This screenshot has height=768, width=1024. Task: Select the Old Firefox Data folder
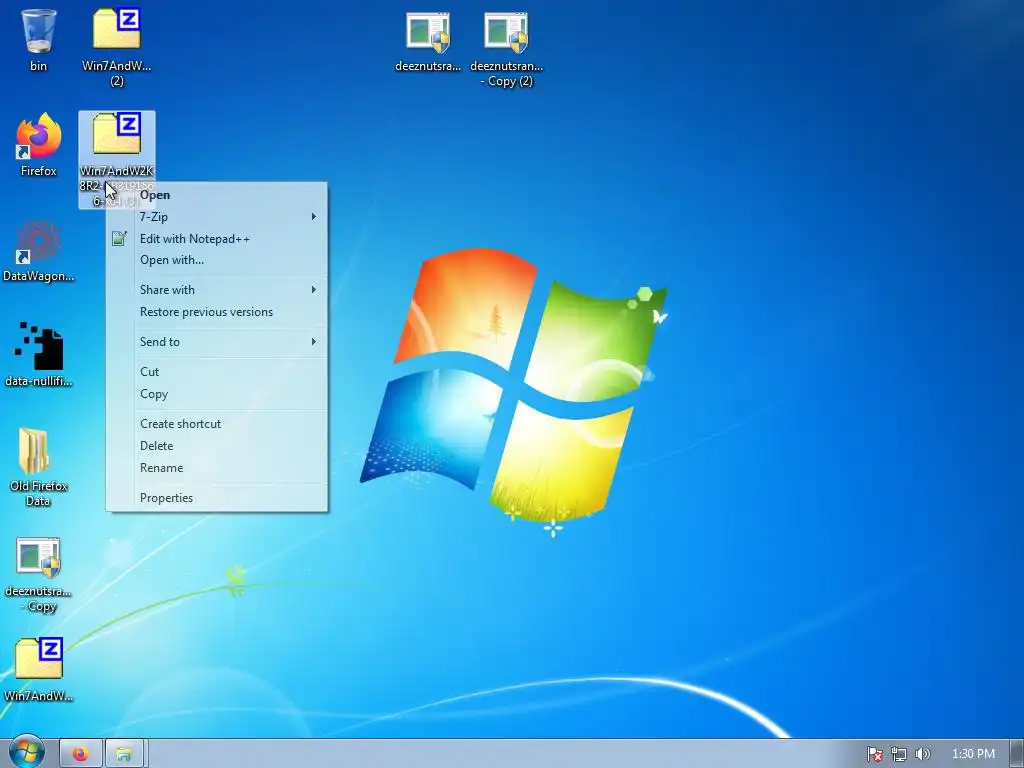coord(39,467)
